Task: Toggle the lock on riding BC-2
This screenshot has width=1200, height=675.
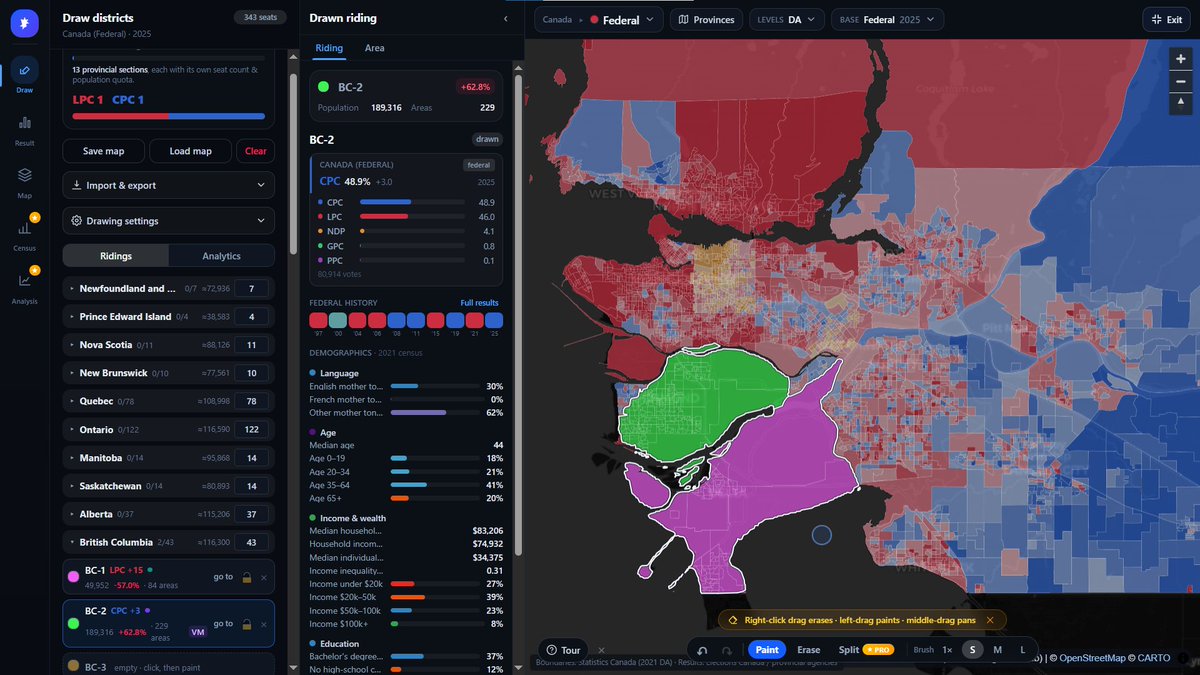Action: coord(246,624)
